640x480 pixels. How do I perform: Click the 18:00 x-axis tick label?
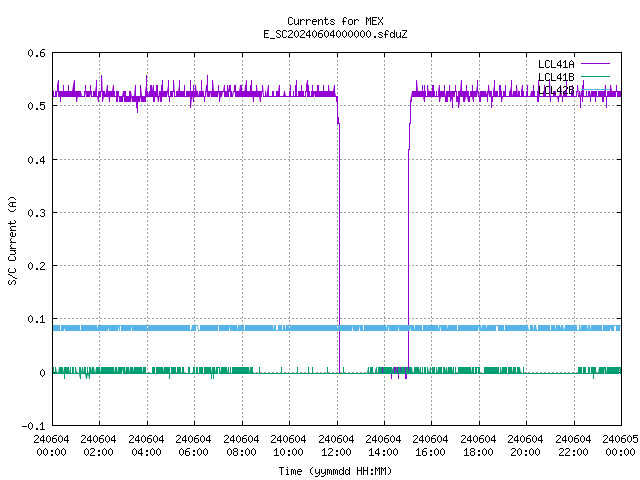(x=478, y=452)
